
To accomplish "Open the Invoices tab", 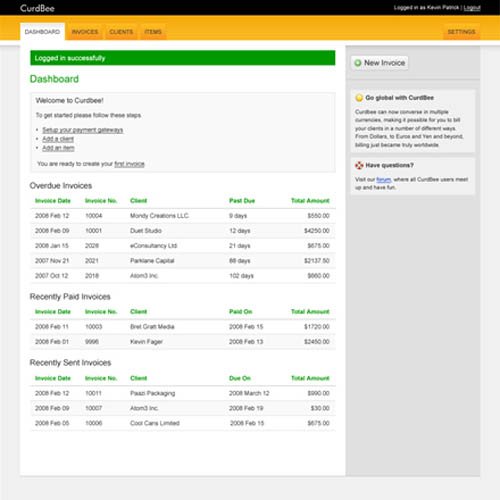I will (x=85, y=32).
